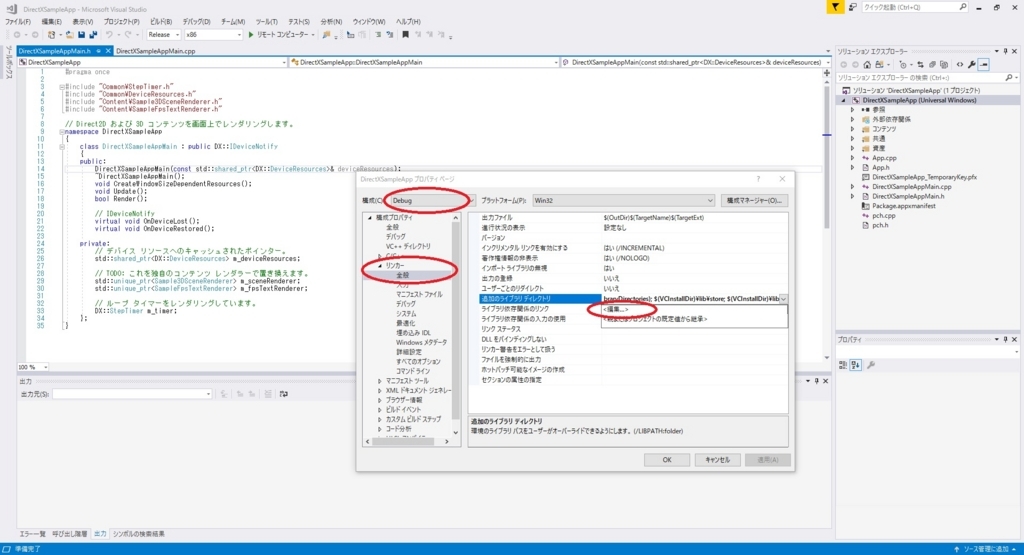
Task: Select VC++ ディレクトリ in the property tree
Action: point(408,247)
